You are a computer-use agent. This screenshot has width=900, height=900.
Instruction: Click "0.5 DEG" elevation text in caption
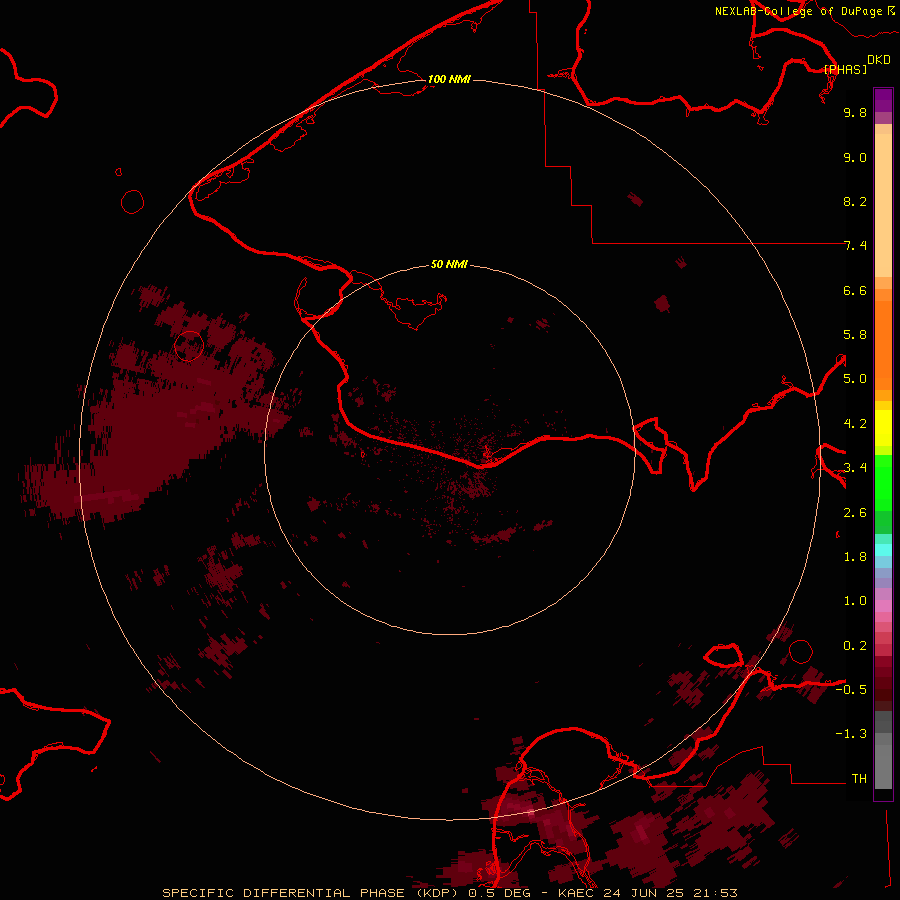tap(499, 893)
